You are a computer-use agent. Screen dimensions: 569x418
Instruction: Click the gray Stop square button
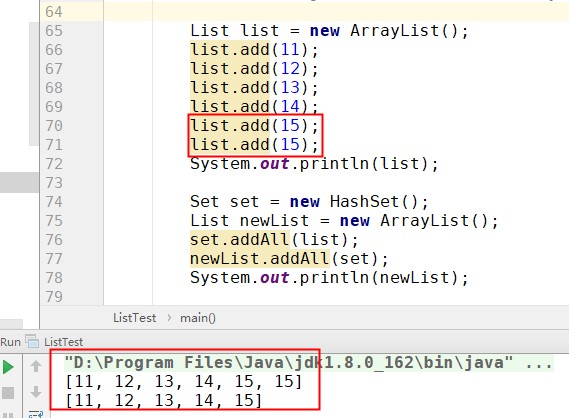(x=8, y=393)
